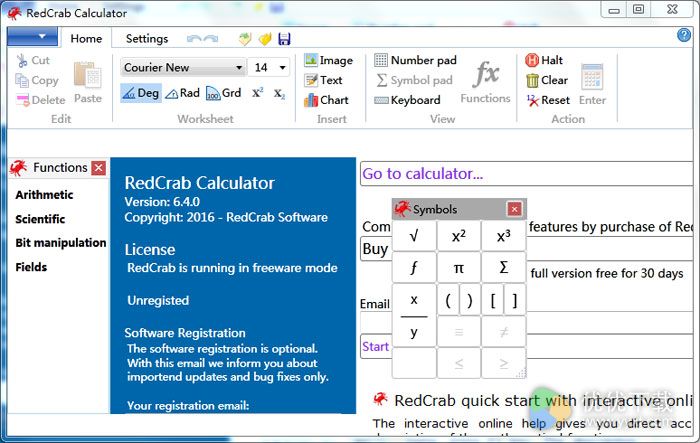The image size is (700, 443).
Task: Switch to the Home tab
Action: point(86,39)
